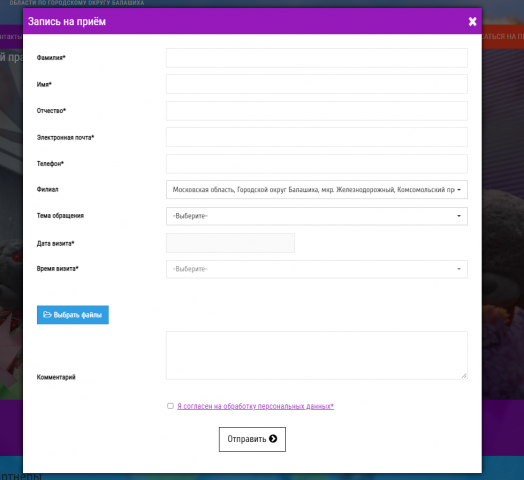Image resolution: width=524 pixels, height=480 pixels.
Task: Open the Филиал dropdown list
Action: 317,190
